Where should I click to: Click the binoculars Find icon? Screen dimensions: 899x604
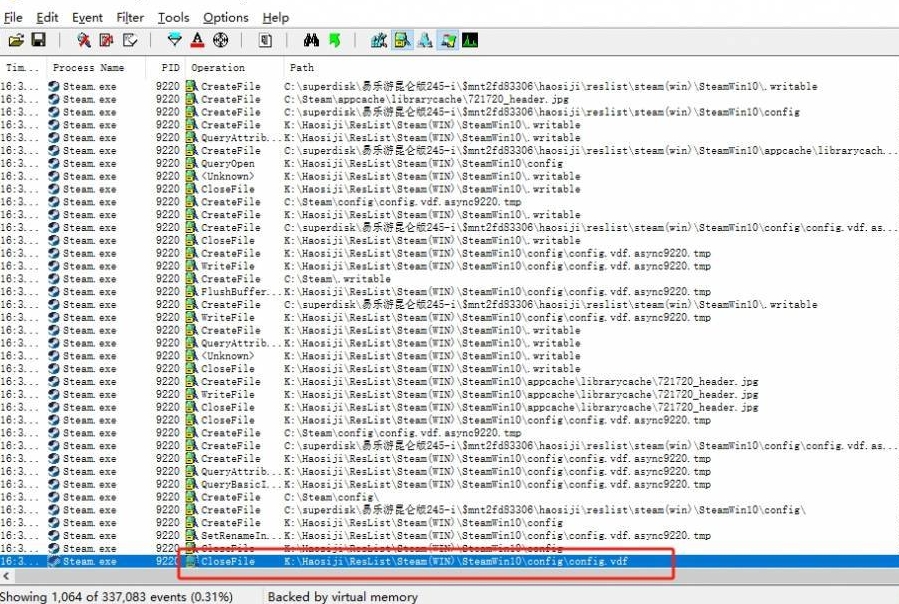[x=311, y=40]
